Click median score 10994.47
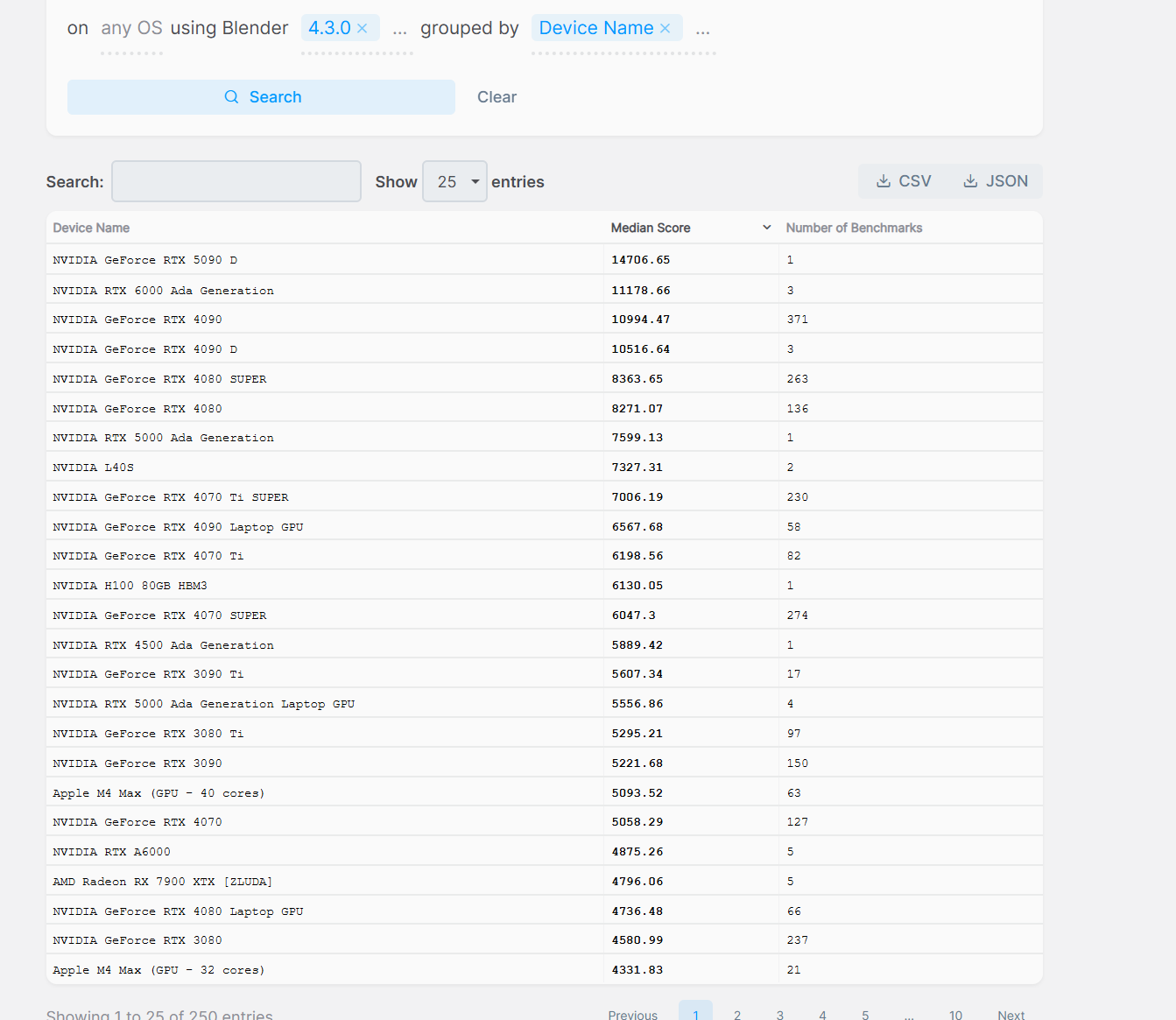1176x1020 pixels. (640, 320)
